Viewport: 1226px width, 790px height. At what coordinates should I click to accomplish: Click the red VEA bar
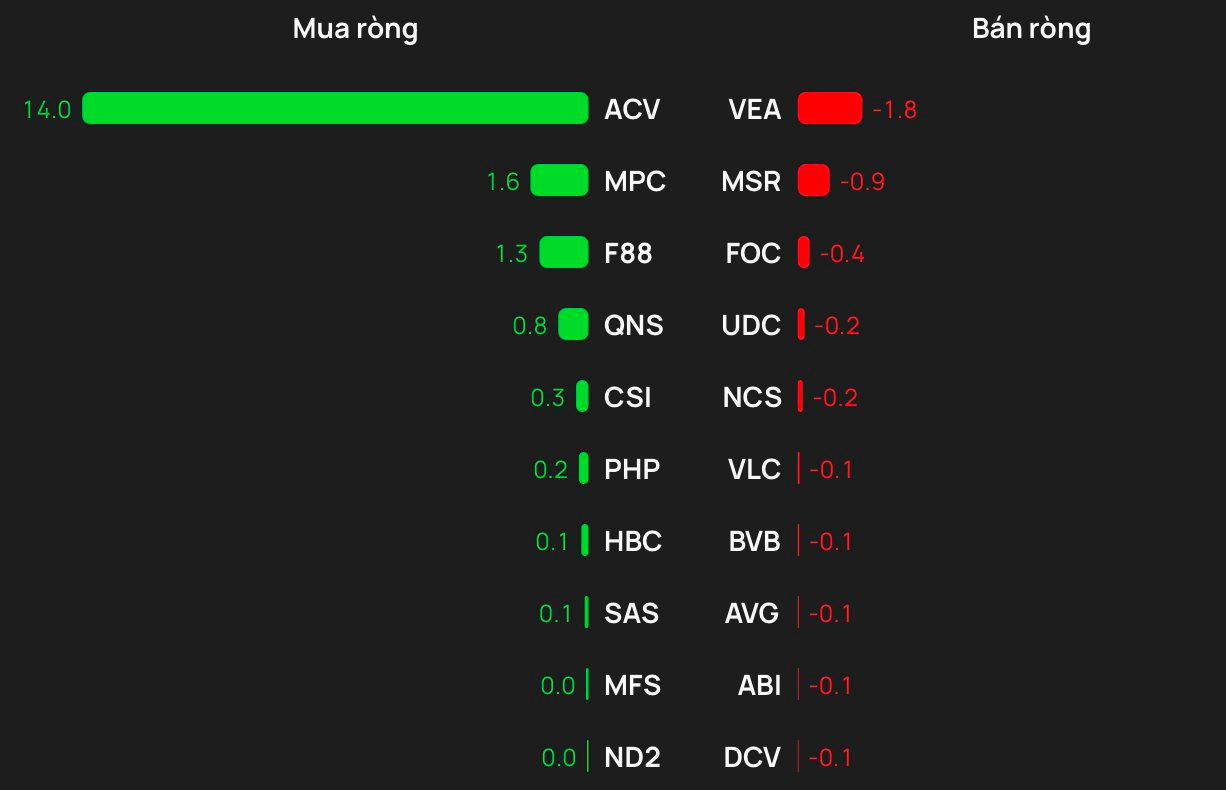point(829,108)
